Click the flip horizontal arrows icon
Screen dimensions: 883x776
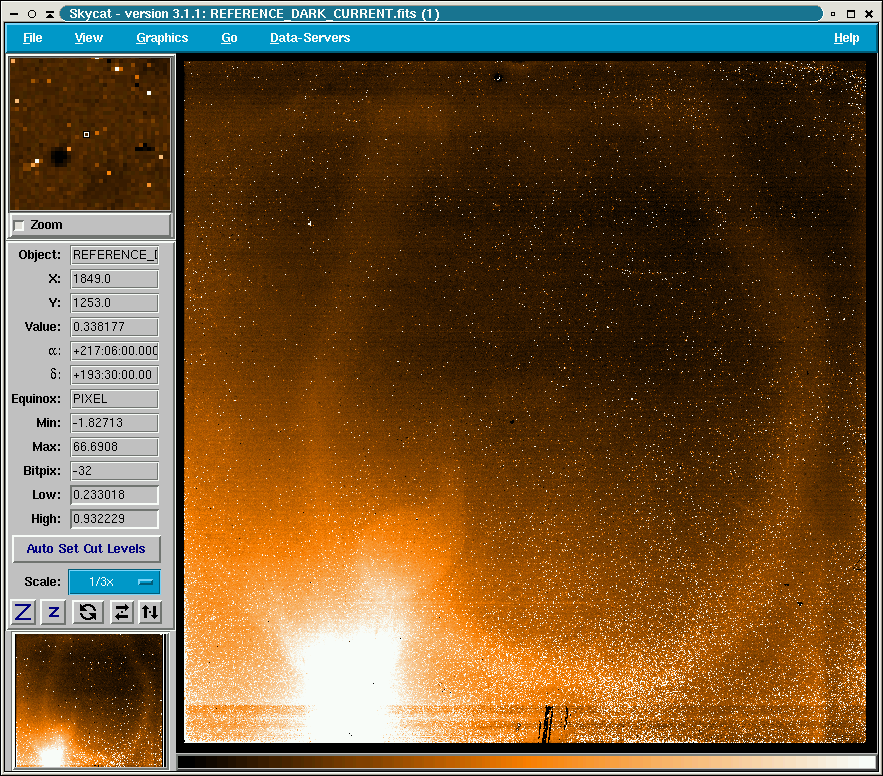121,612
